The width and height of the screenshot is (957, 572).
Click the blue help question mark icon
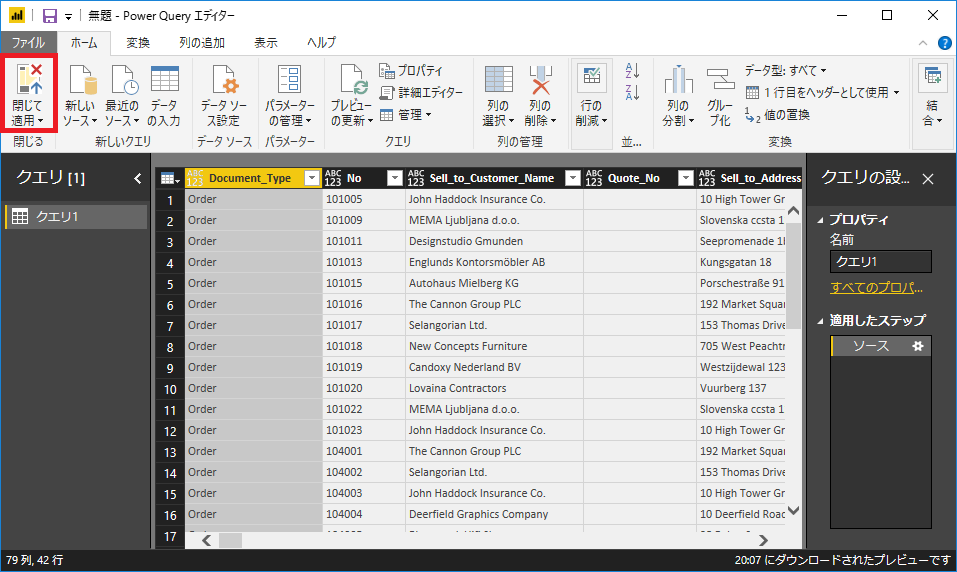pyautogui.click(x=944, y=43)
